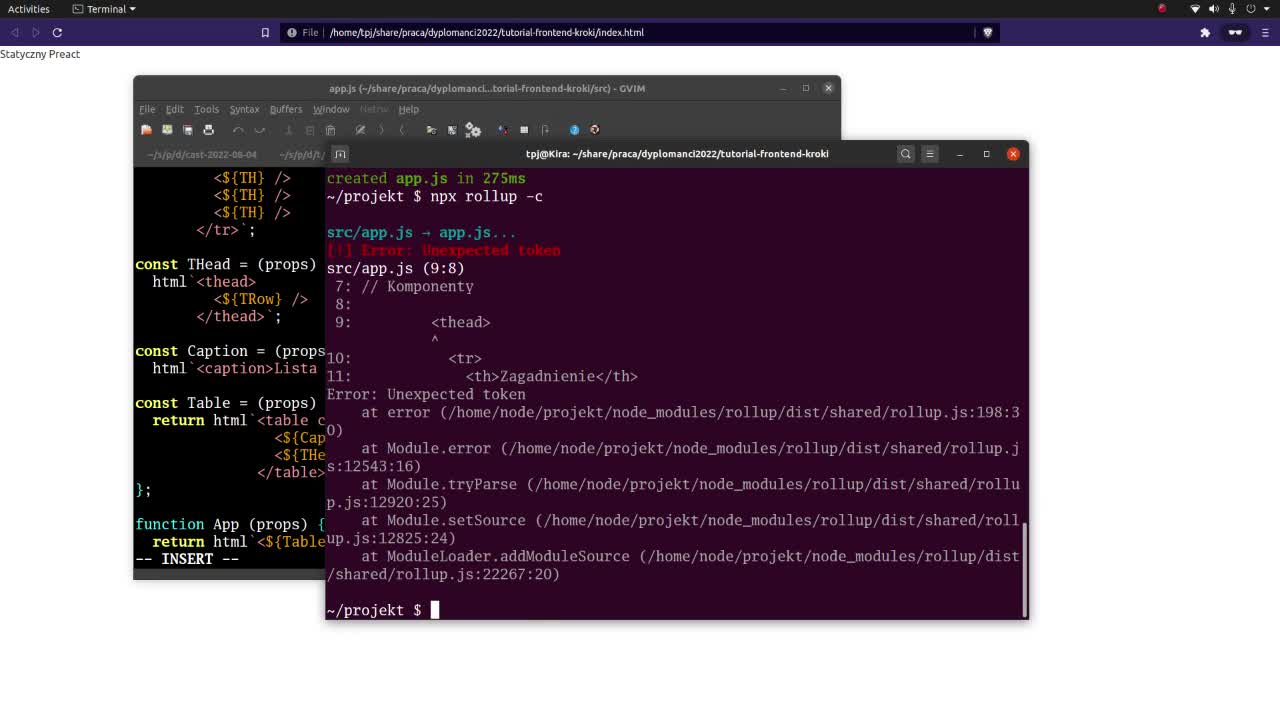Click the browser address bar URL
The height and width of the screenshot is (720, 1280).
coord(487,32)
